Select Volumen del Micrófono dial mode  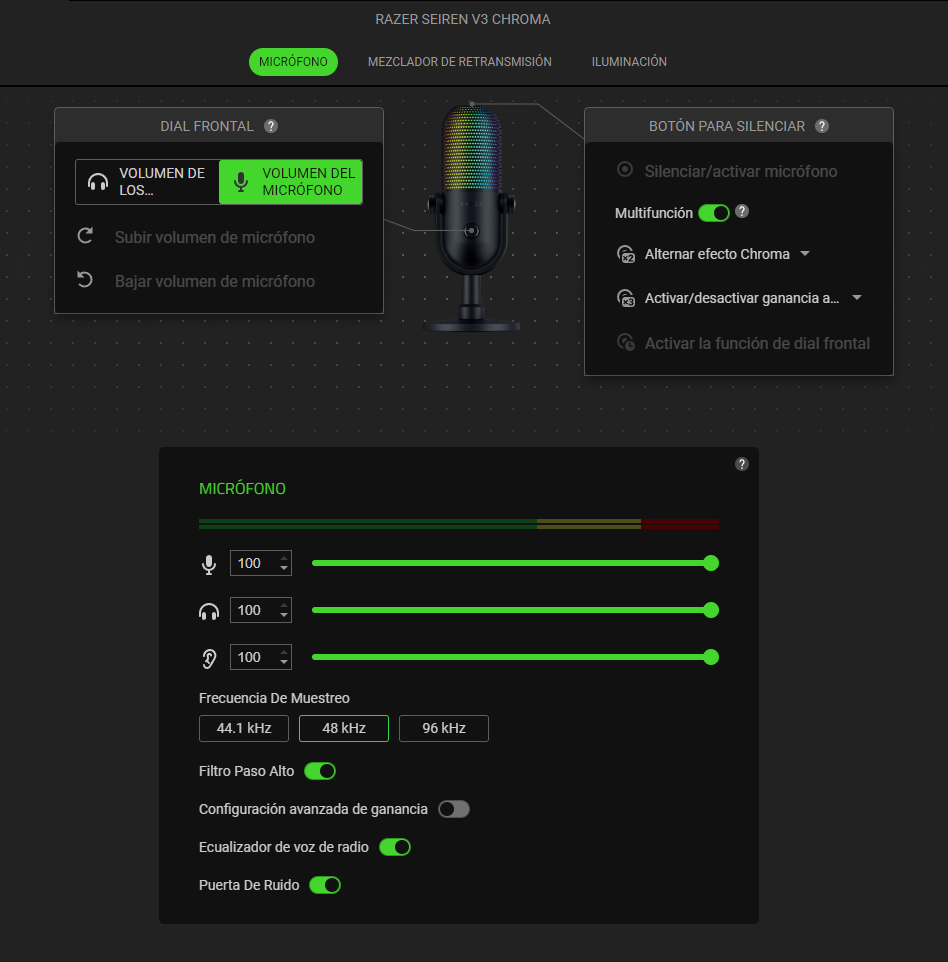pyautogui.click(x=291, y=182)
